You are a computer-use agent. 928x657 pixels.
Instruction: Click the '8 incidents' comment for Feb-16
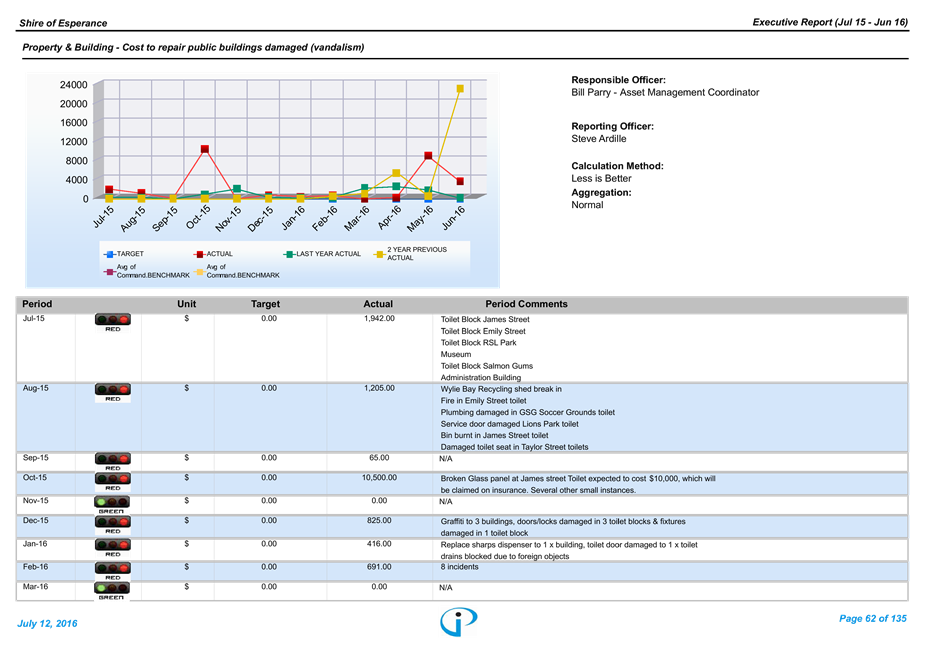pos(459,567)
